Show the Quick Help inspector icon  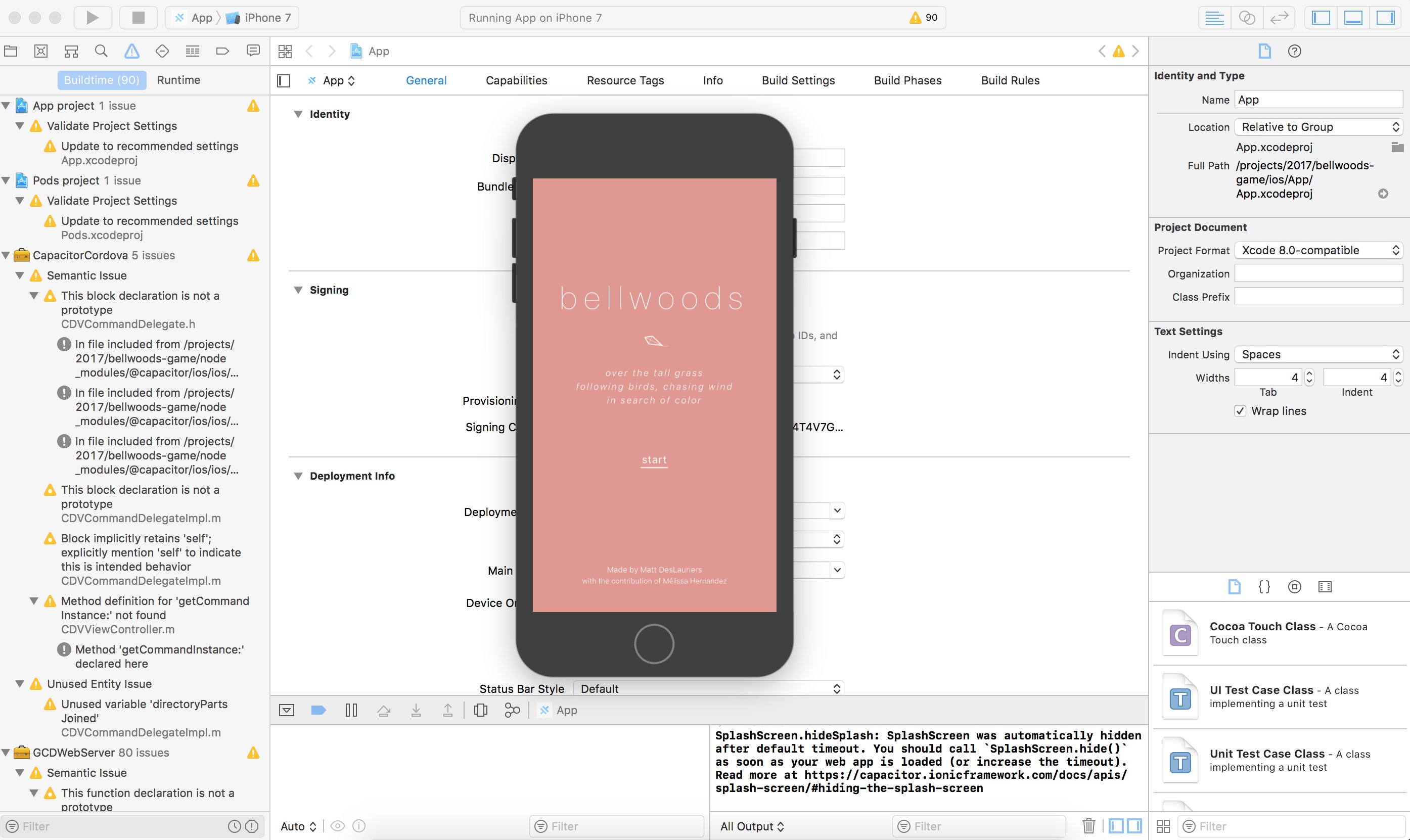tap(1295, 51)
